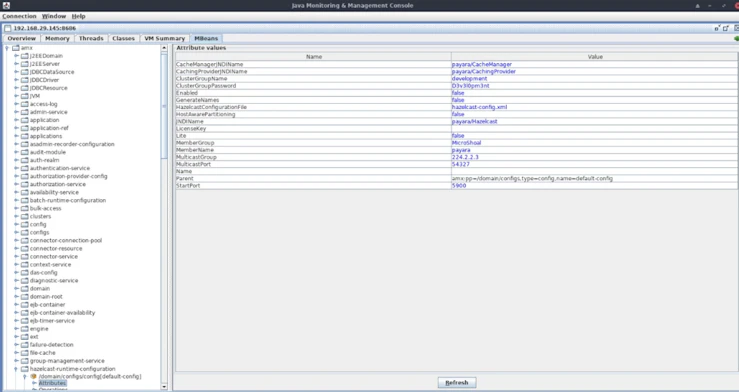
Task: Expand the access-log node
Action: coord(16,104)
